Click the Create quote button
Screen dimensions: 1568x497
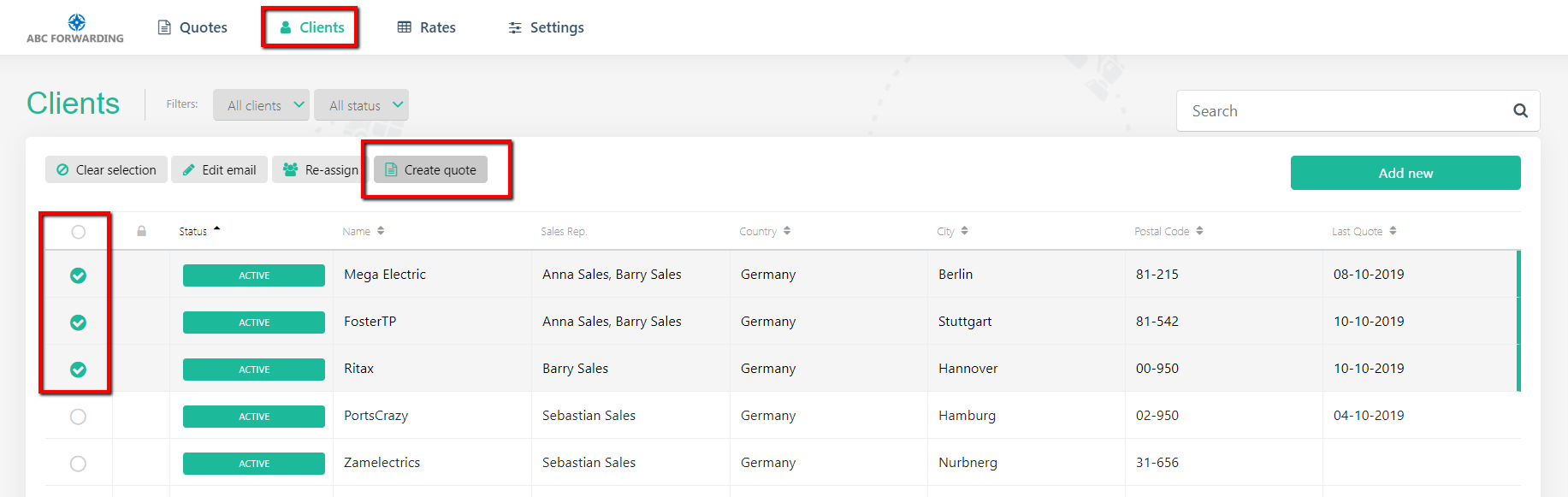pyautogui.click(x=430, y=169)
